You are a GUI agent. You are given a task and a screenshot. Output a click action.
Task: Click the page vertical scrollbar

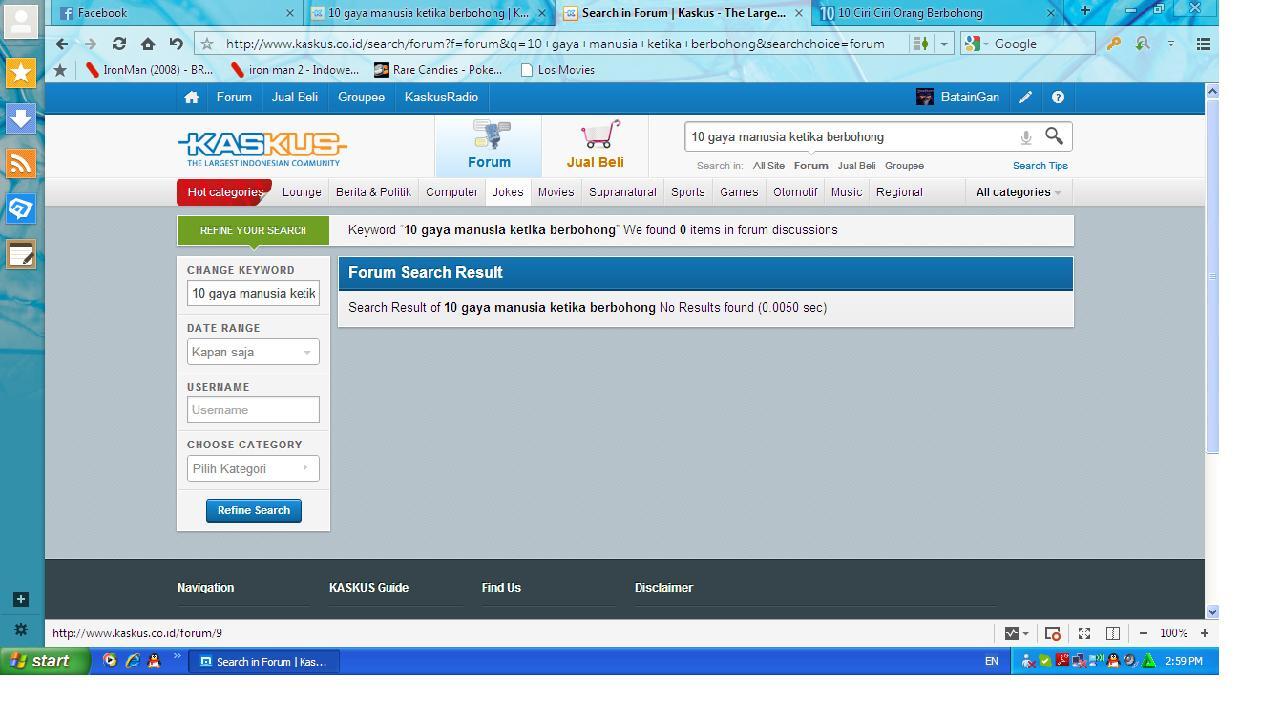[1212, 275]
